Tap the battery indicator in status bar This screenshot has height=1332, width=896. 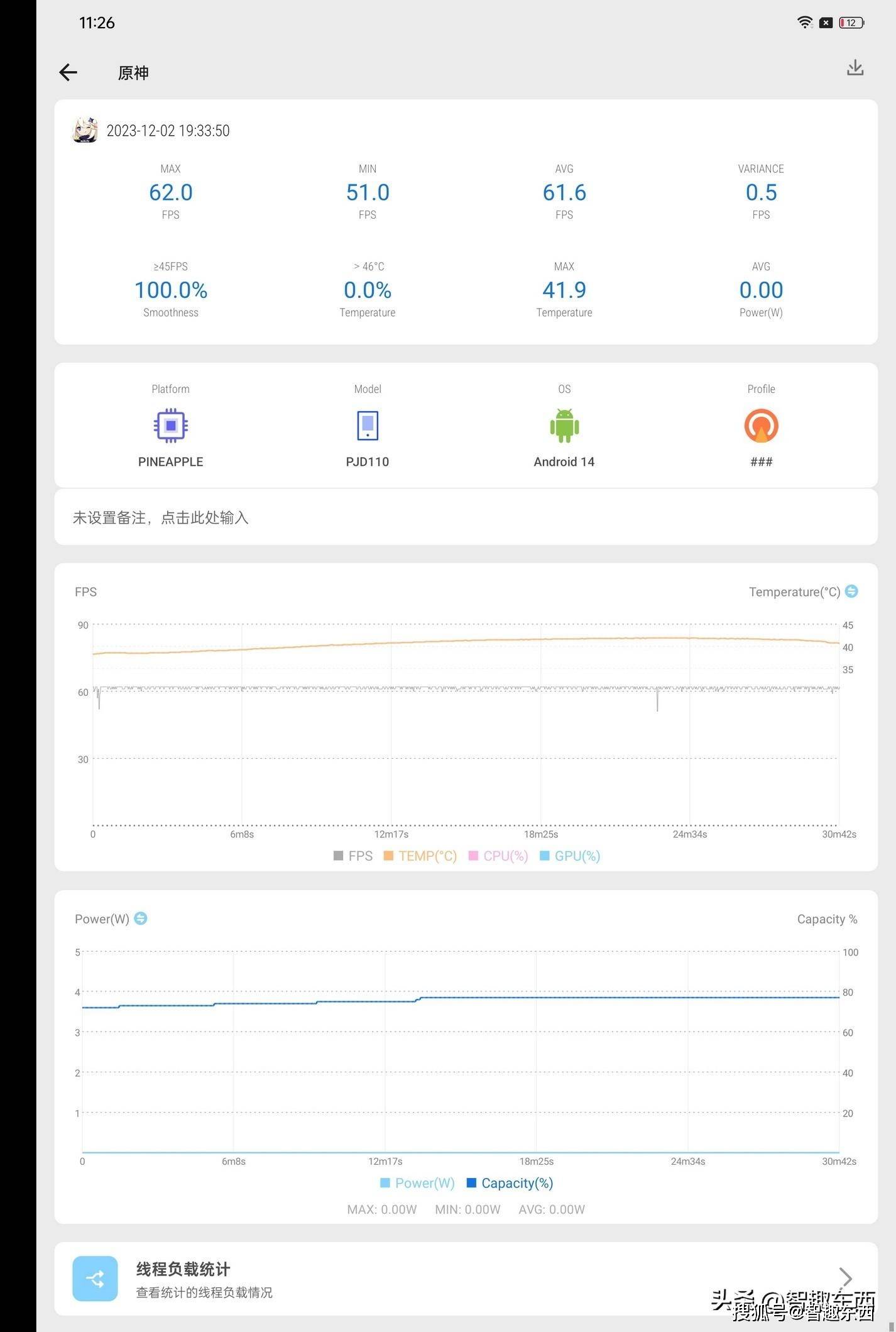coord(851,23)
